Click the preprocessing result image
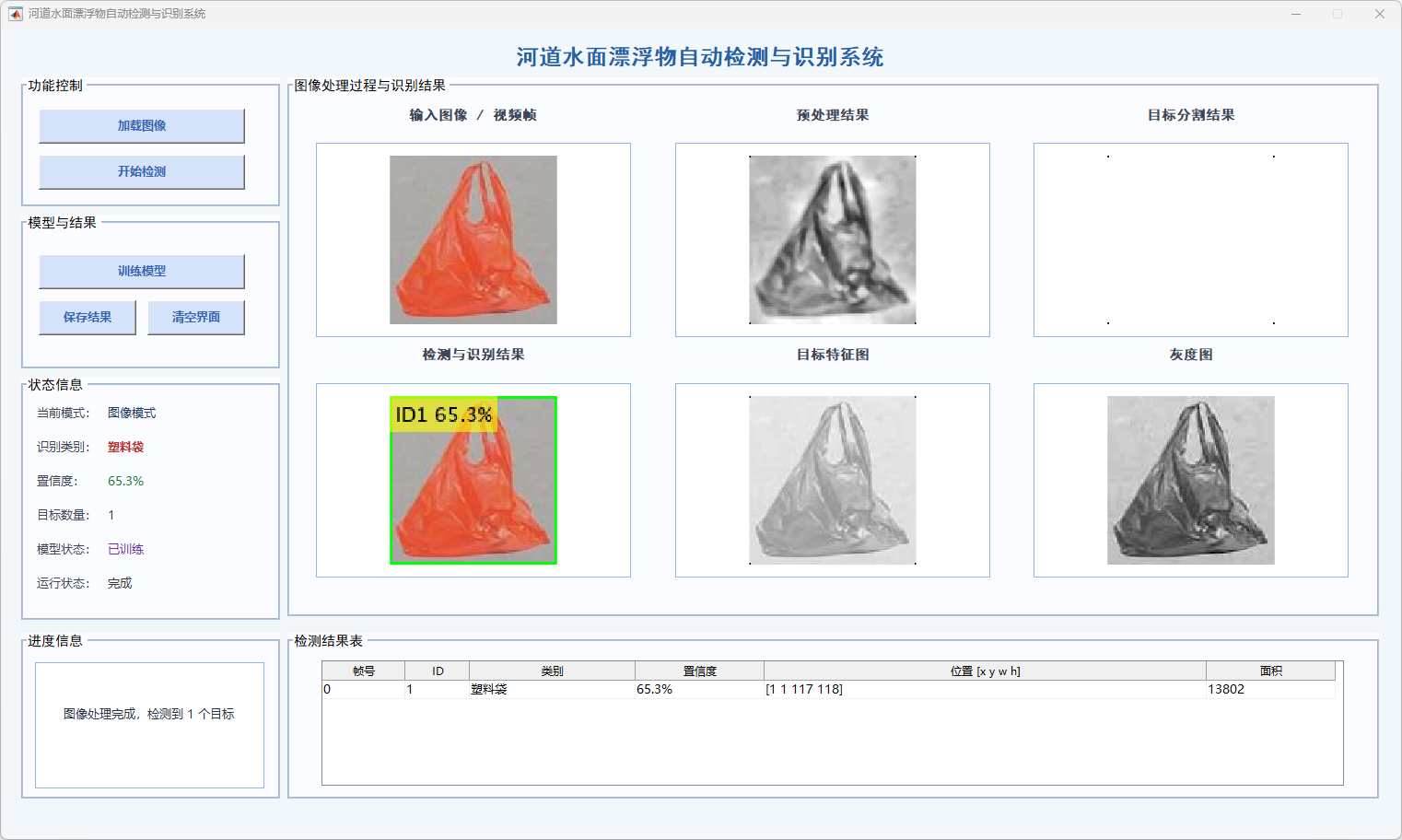This screenshot has height=840, width=1402. coord(832,239)
